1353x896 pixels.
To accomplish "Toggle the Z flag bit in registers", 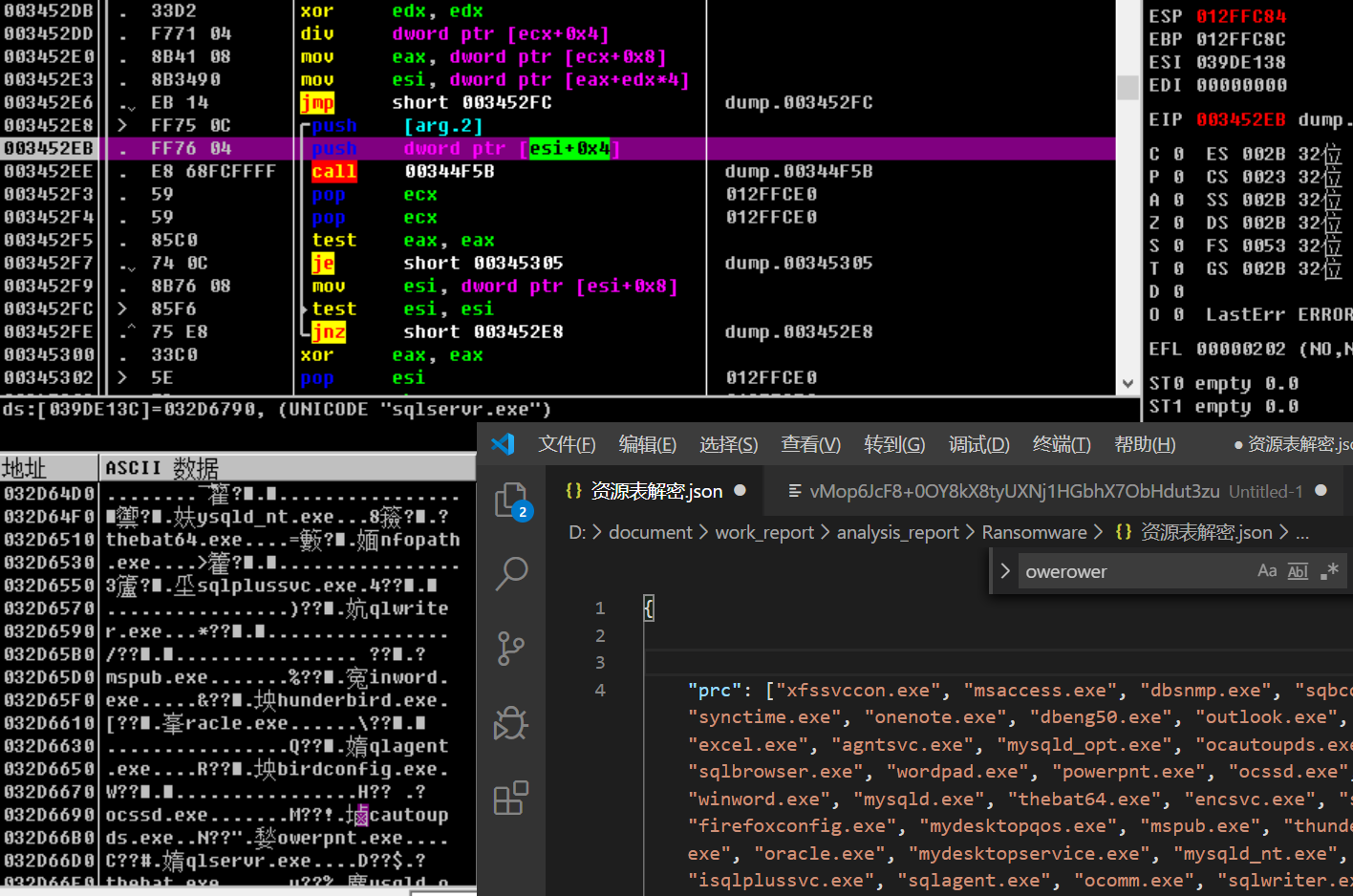I will click(x=1178, y=223).
